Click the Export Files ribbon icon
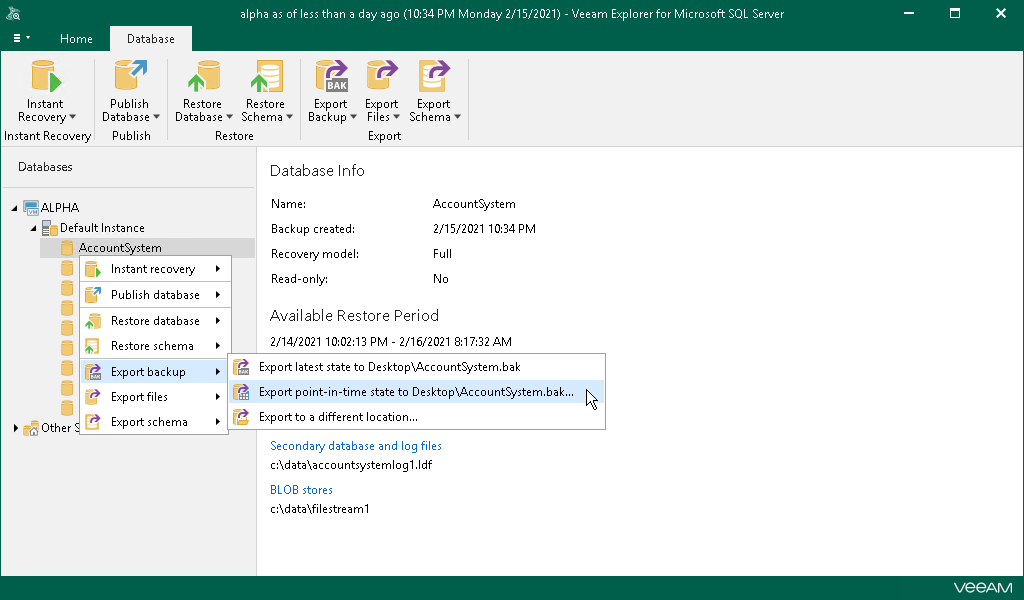Viewport: 1024px width, 600px height. click(382, 76)
